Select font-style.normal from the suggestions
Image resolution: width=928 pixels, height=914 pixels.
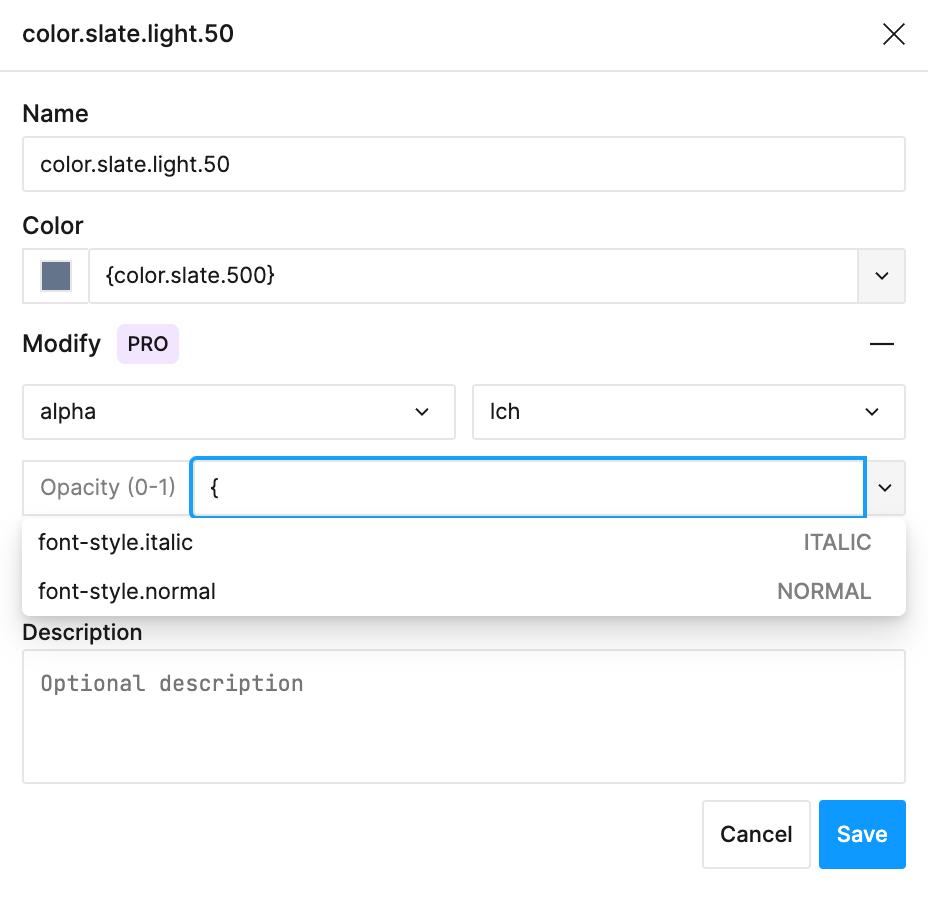(x=127, y=591)
